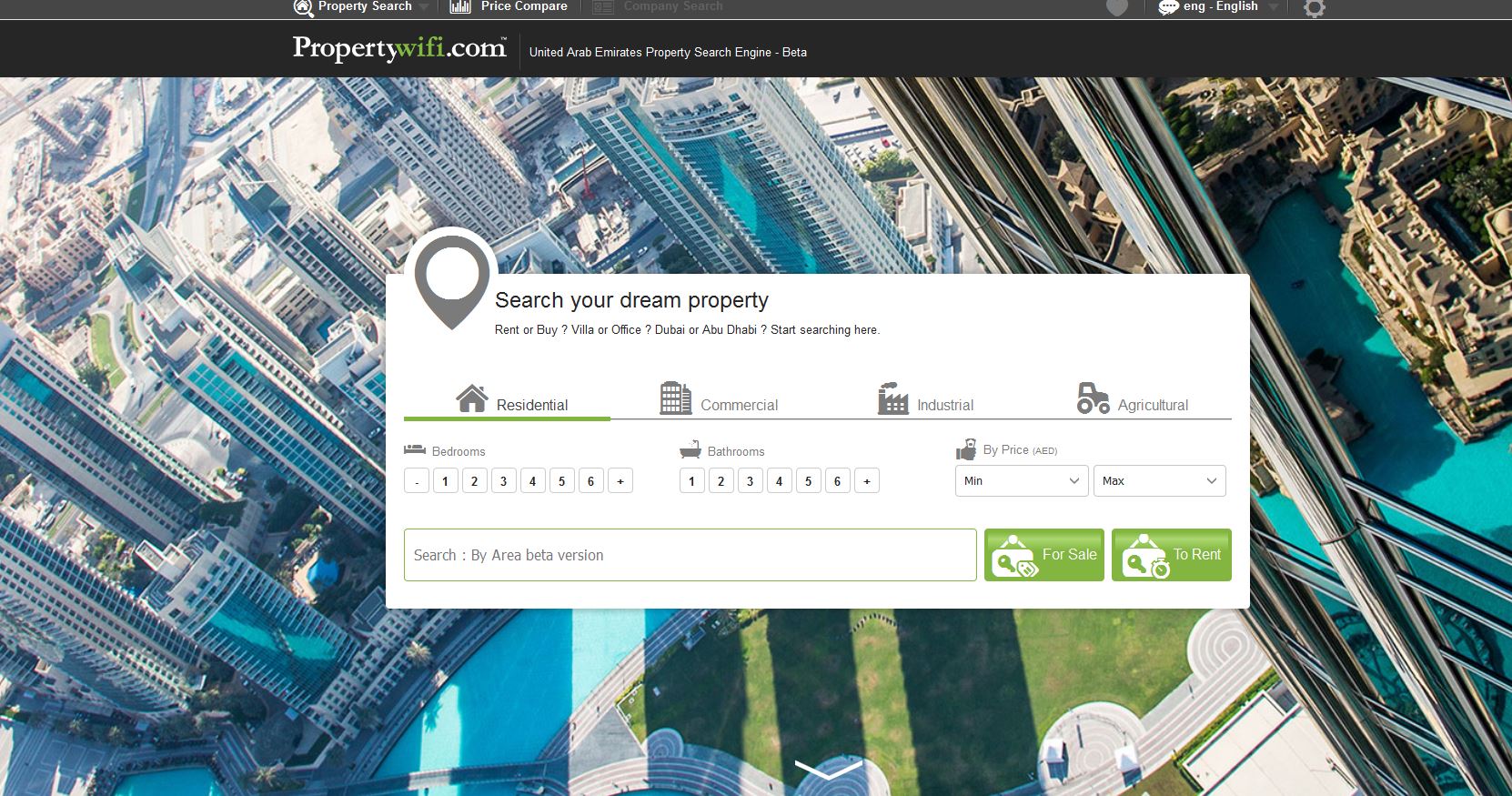Select 3 bedrooms option
The width and height of the screenshot is (1512, 796).
click(503, 481)
